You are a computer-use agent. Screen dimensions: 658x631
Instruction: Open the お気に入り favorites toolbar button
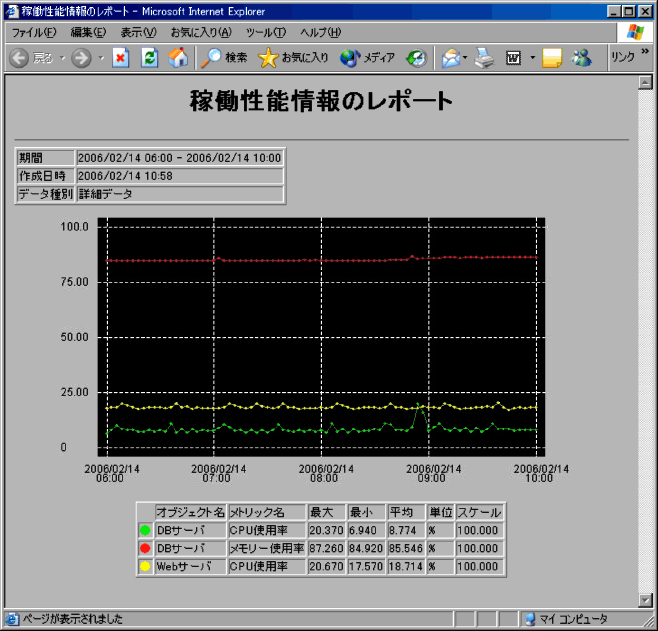coord(294,58)
